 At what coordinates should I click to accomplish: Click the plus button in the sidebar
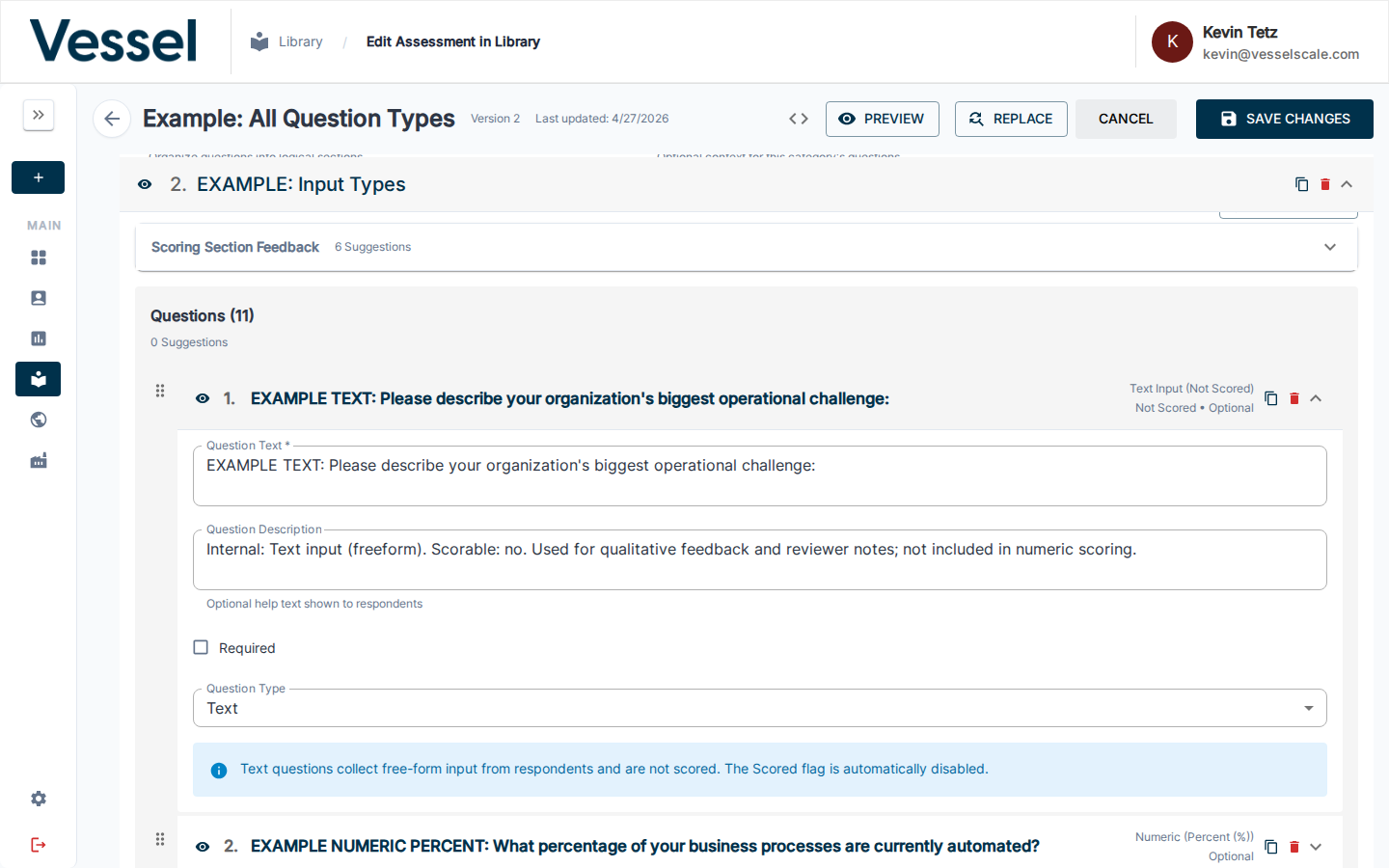click(x=39, y=177)
